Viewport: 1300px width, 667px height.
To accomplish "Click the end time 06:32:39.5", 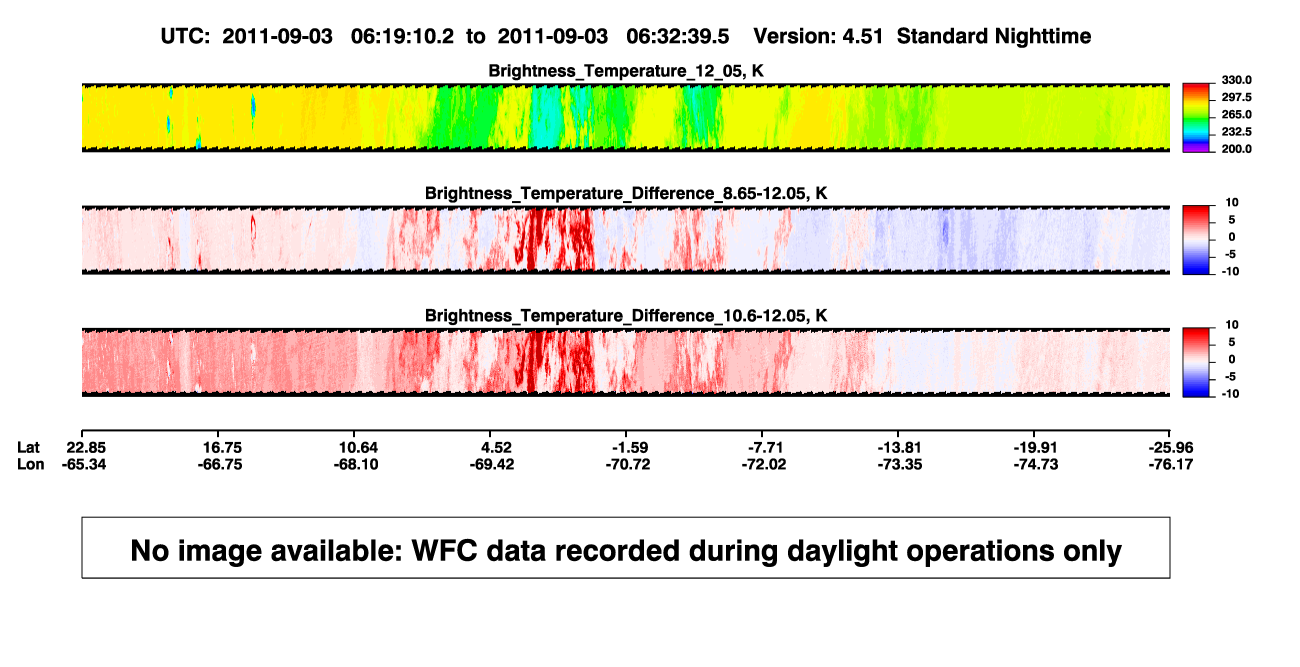I will pos(677,36).
